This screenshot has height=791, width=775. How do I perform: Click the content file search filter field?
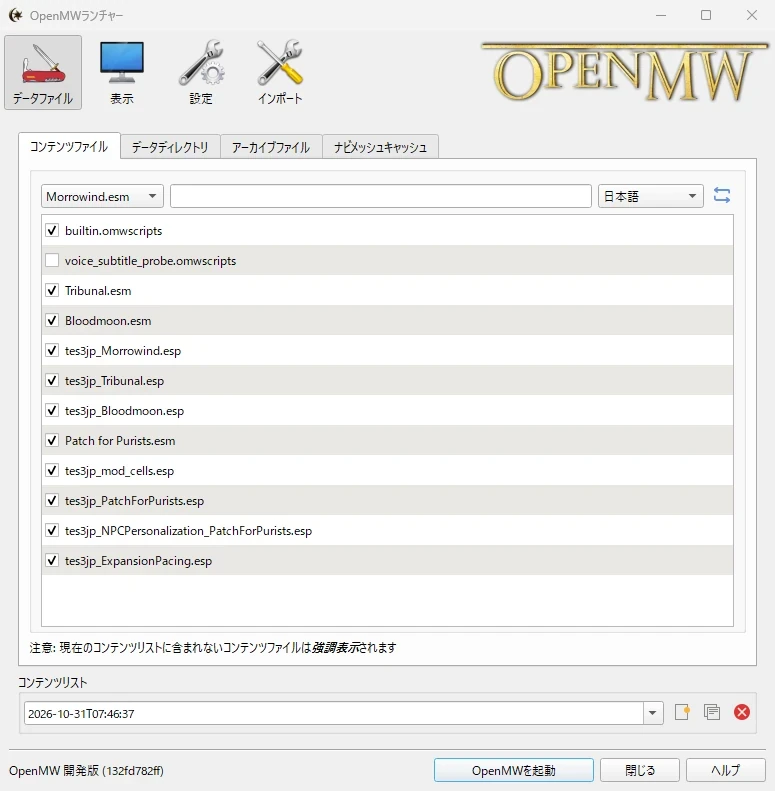point(380,196)
